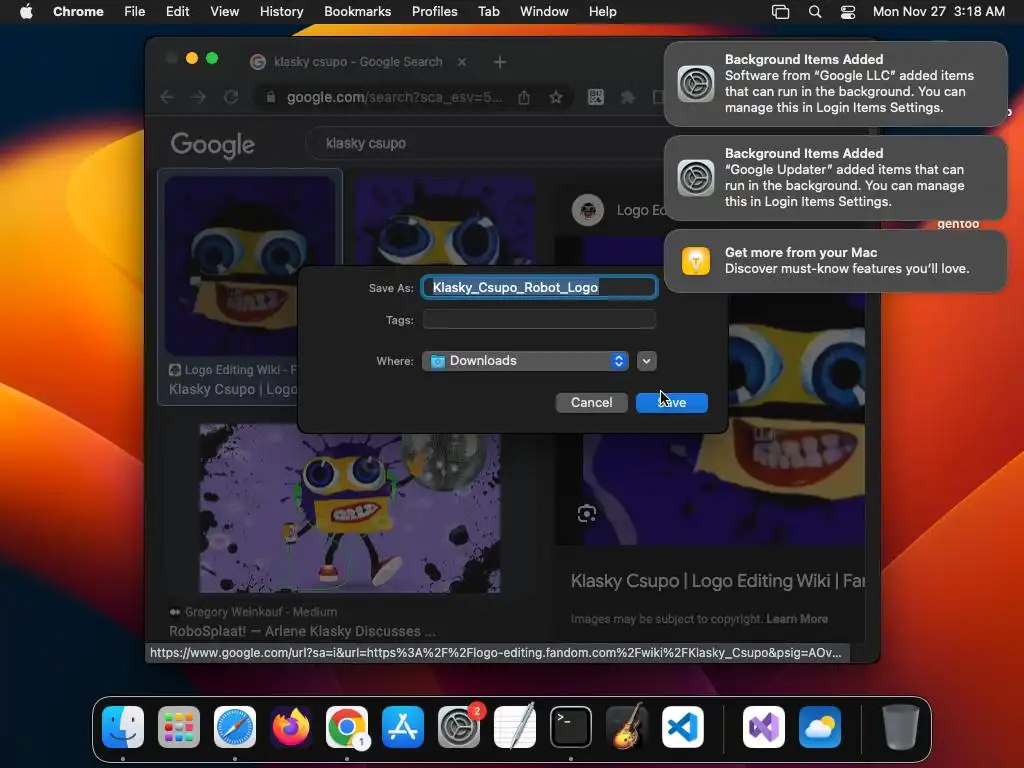This screenshot has width=1024, height=768.
Task: Bookmark the page with the star icon
Action: 556,97
